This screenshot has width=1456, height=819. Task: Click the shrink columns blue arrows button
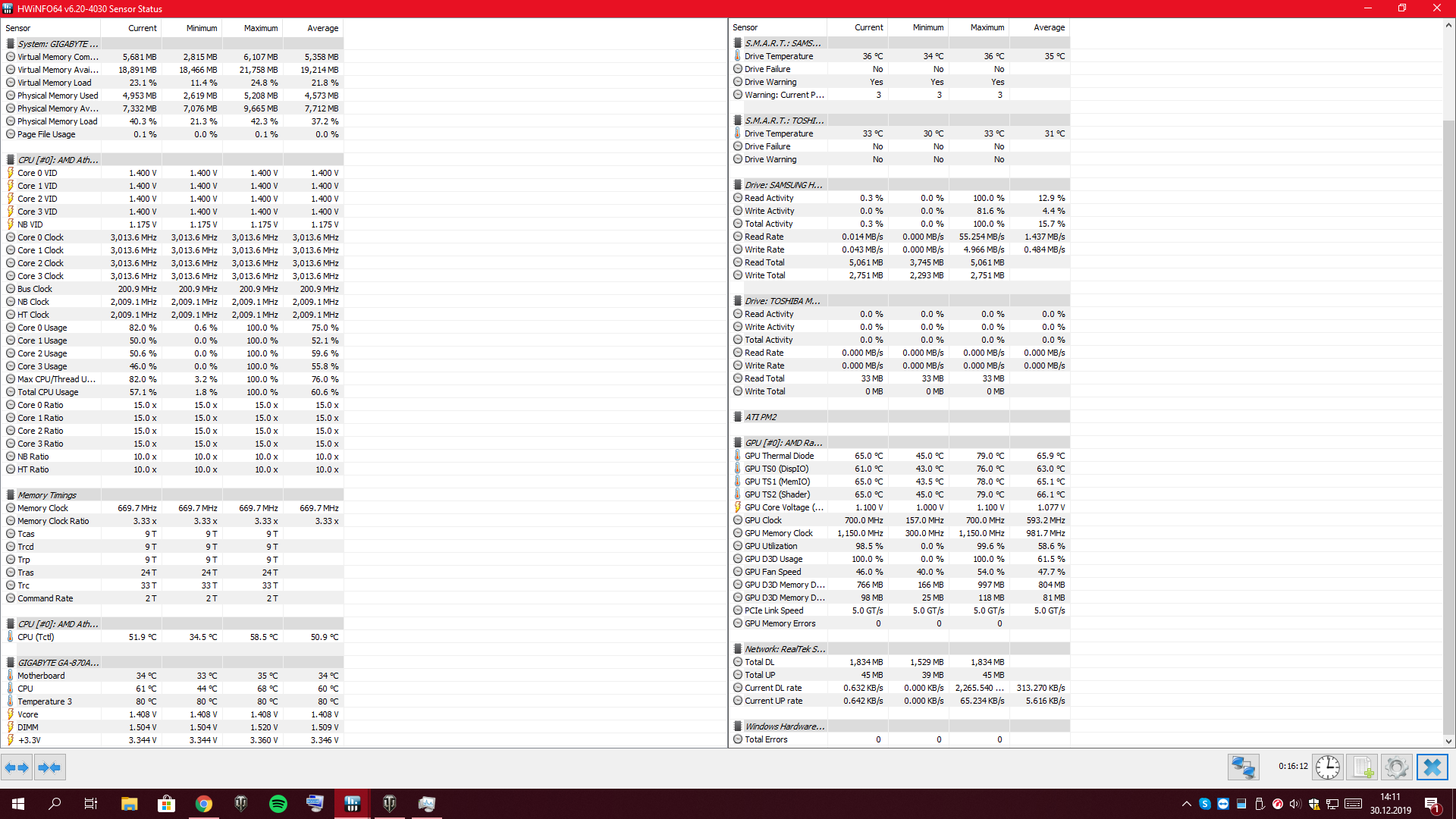tap(49, 767)
